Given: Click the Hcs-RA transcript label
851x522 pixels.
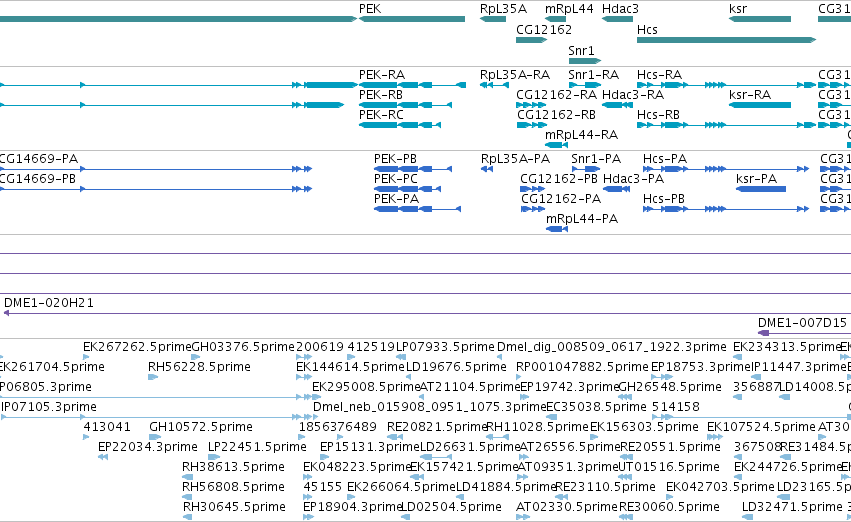Looking at the screenshot, I should pos(658,74).
